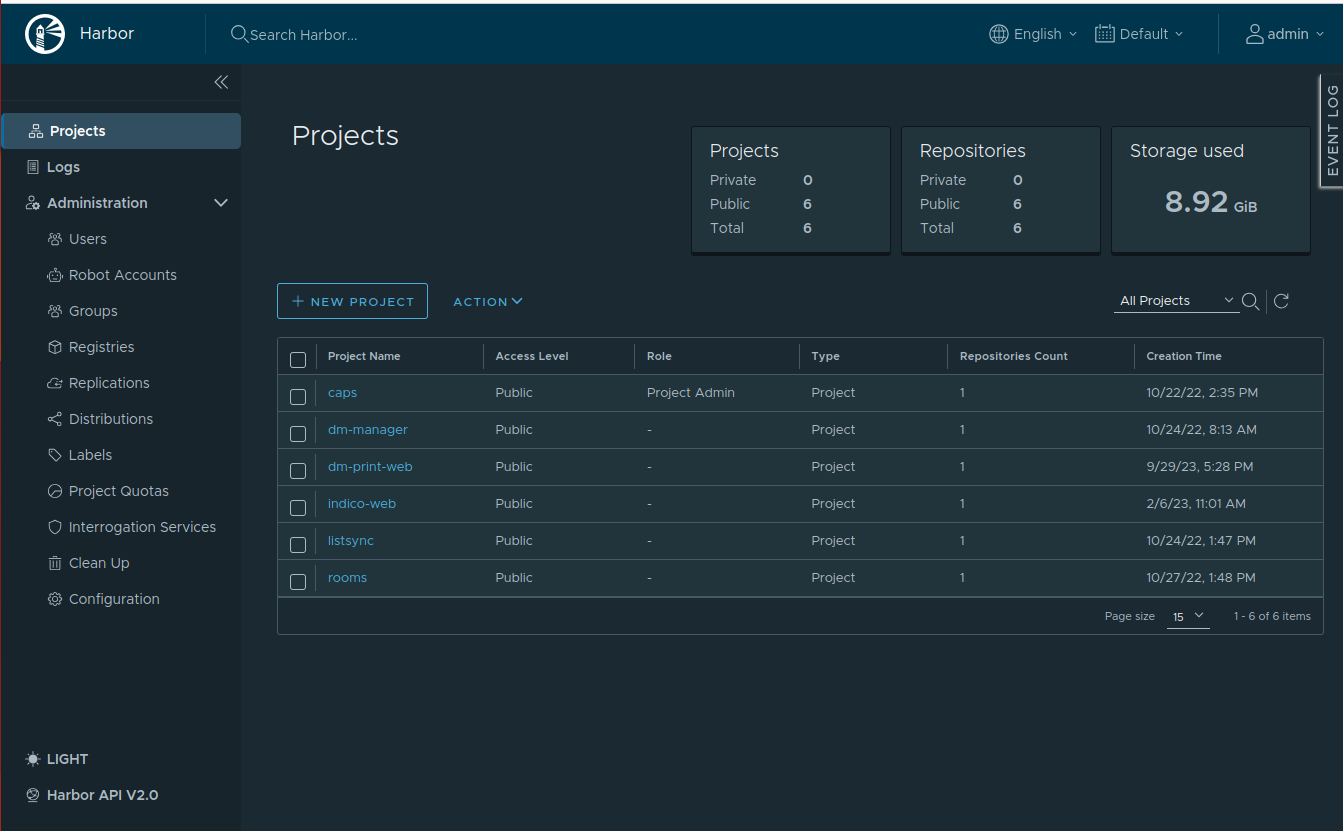The image size is (1343, 831).
Task: Open the indico-web project link
Action: pos(362,504)
